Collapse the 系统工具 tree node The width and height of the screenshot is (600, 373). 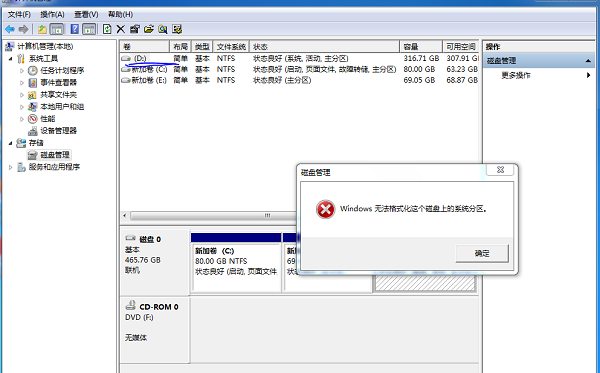coord(11,59)
